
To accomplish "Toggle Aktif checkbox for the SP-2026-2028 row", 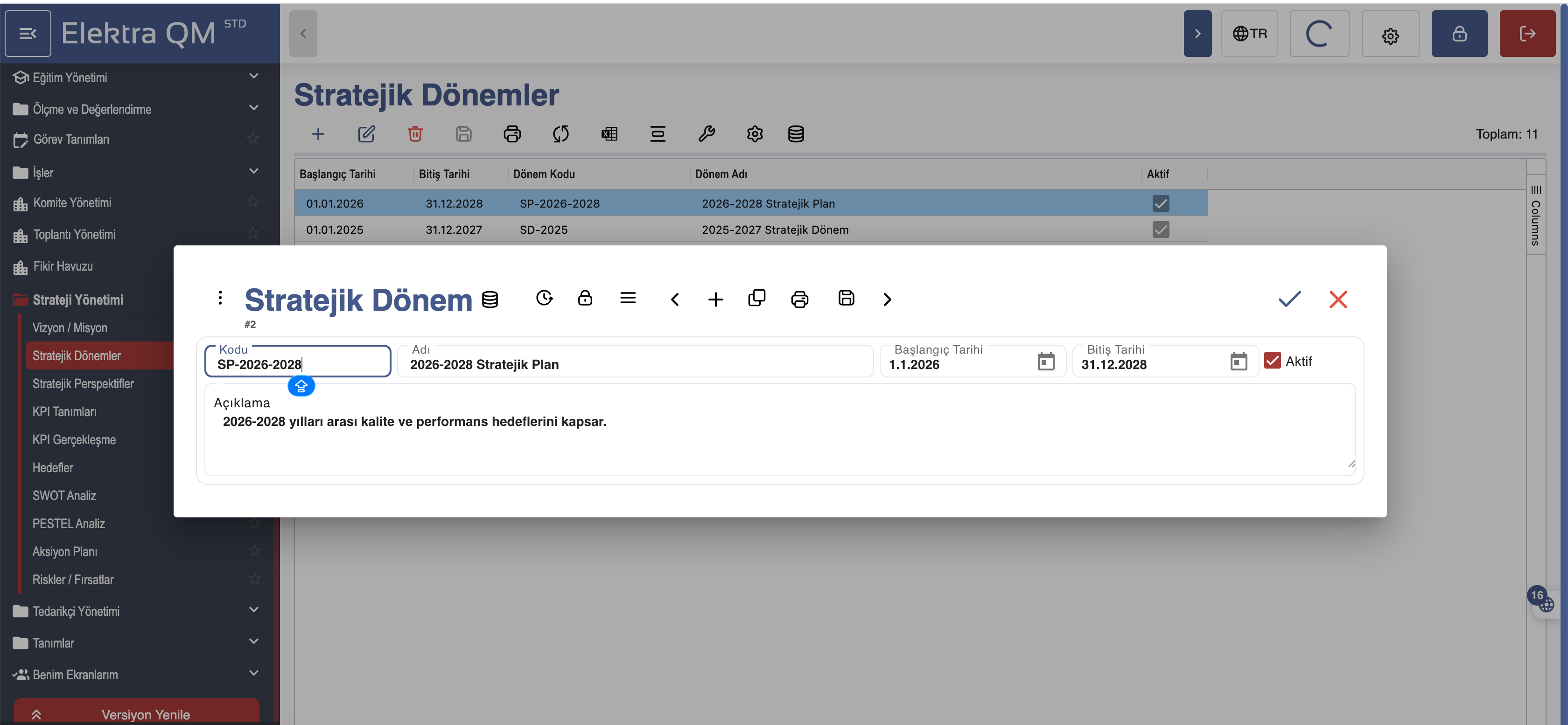I will [x=1161, y=203].
